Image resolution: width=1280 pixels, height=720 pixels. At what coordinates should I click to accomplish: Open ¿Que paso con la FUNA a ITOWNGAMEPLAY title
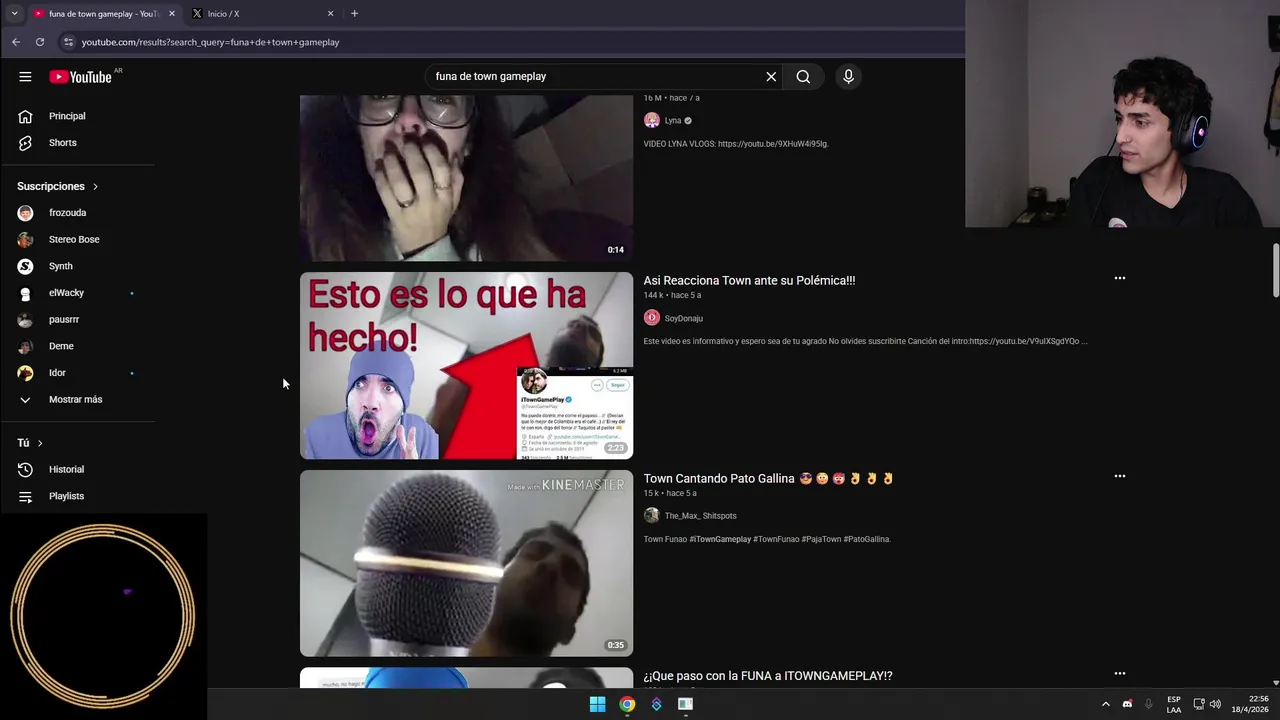pyautogui.click(x=768, y=676)
